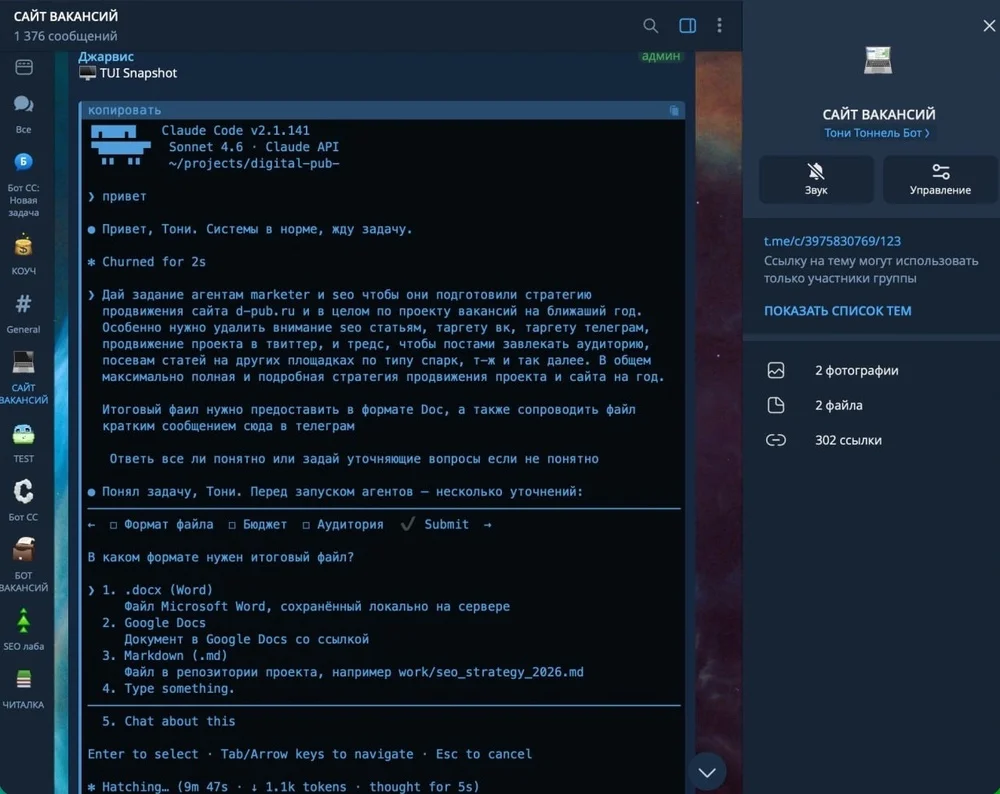Viewport: 1000px width, 794px height.
Task: Click the photos icon beside 2 фотографии
Action: (x=776, y=371)
